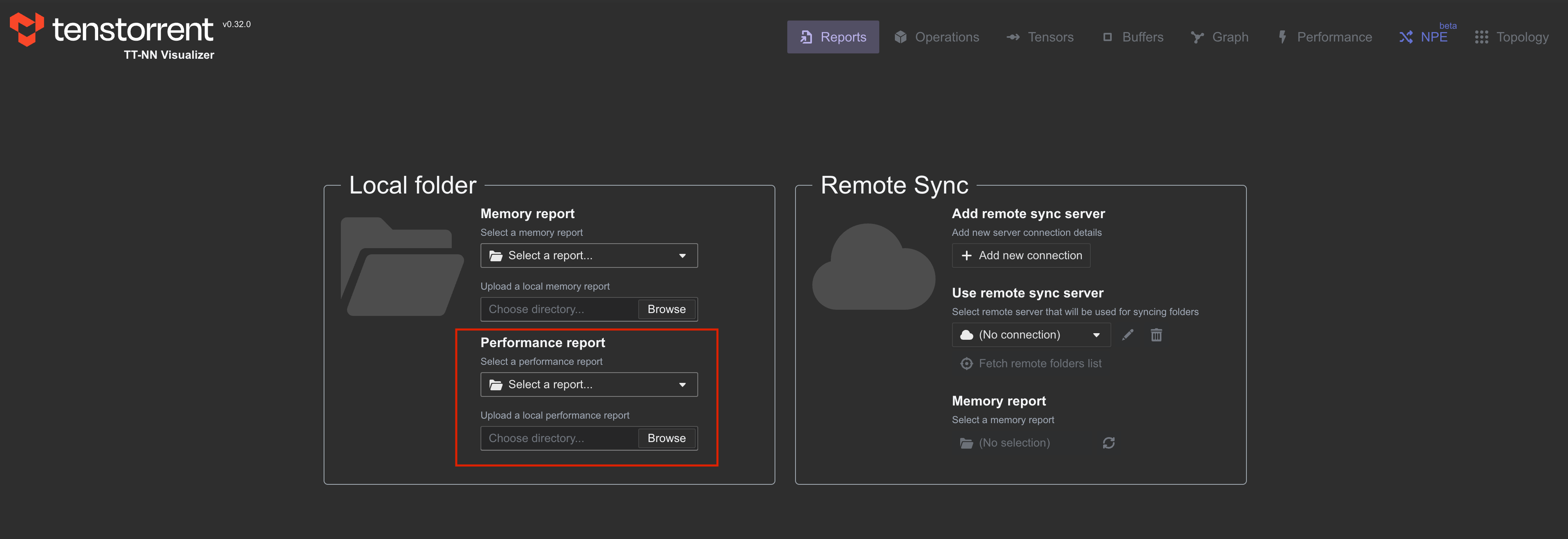Switch to the Reports tab
Screen dimensions: 1568x539
[x=833, y=37]
